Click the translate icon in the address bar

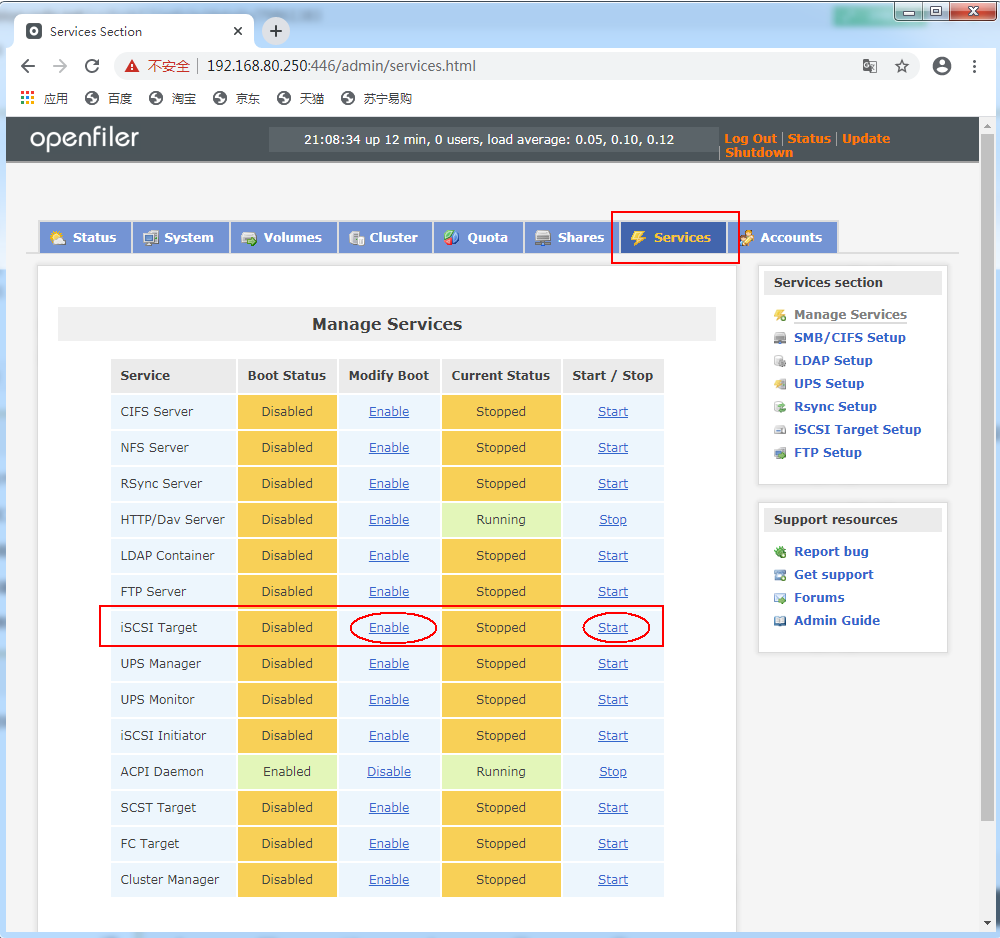click(x=870, y=65)
